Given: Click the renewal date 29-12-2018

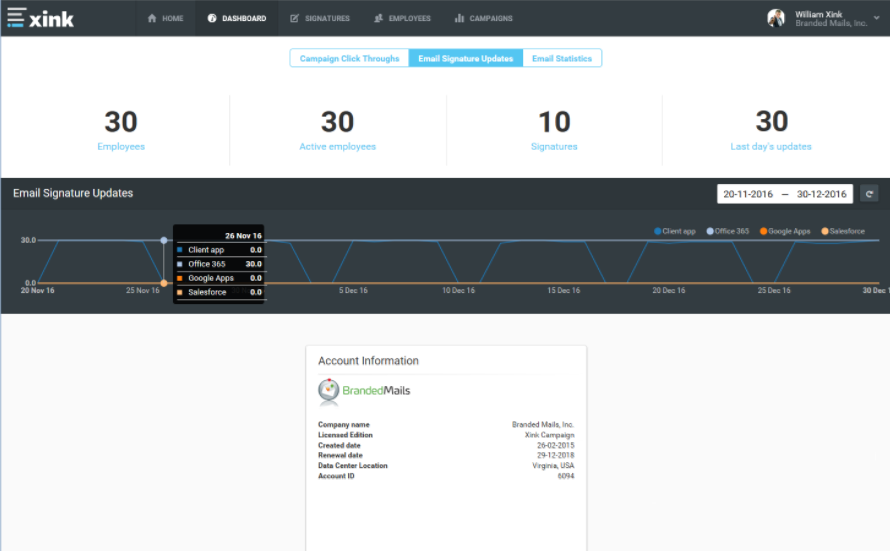Looking at the screenshot, I should coord(556,455).
